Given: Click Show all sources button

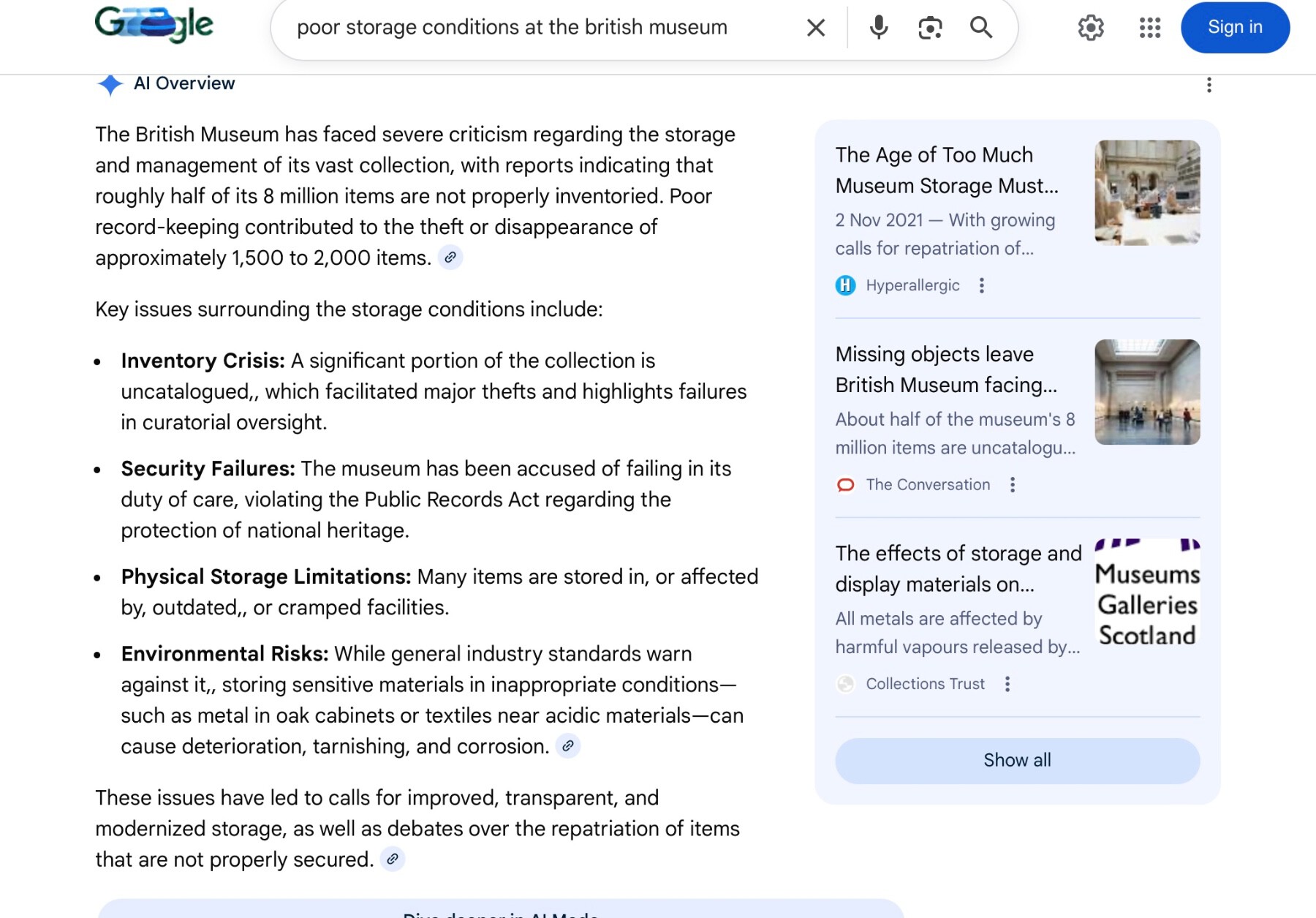Looking at the screenshot, I should pyautogui.click(x=1017, y=761).
